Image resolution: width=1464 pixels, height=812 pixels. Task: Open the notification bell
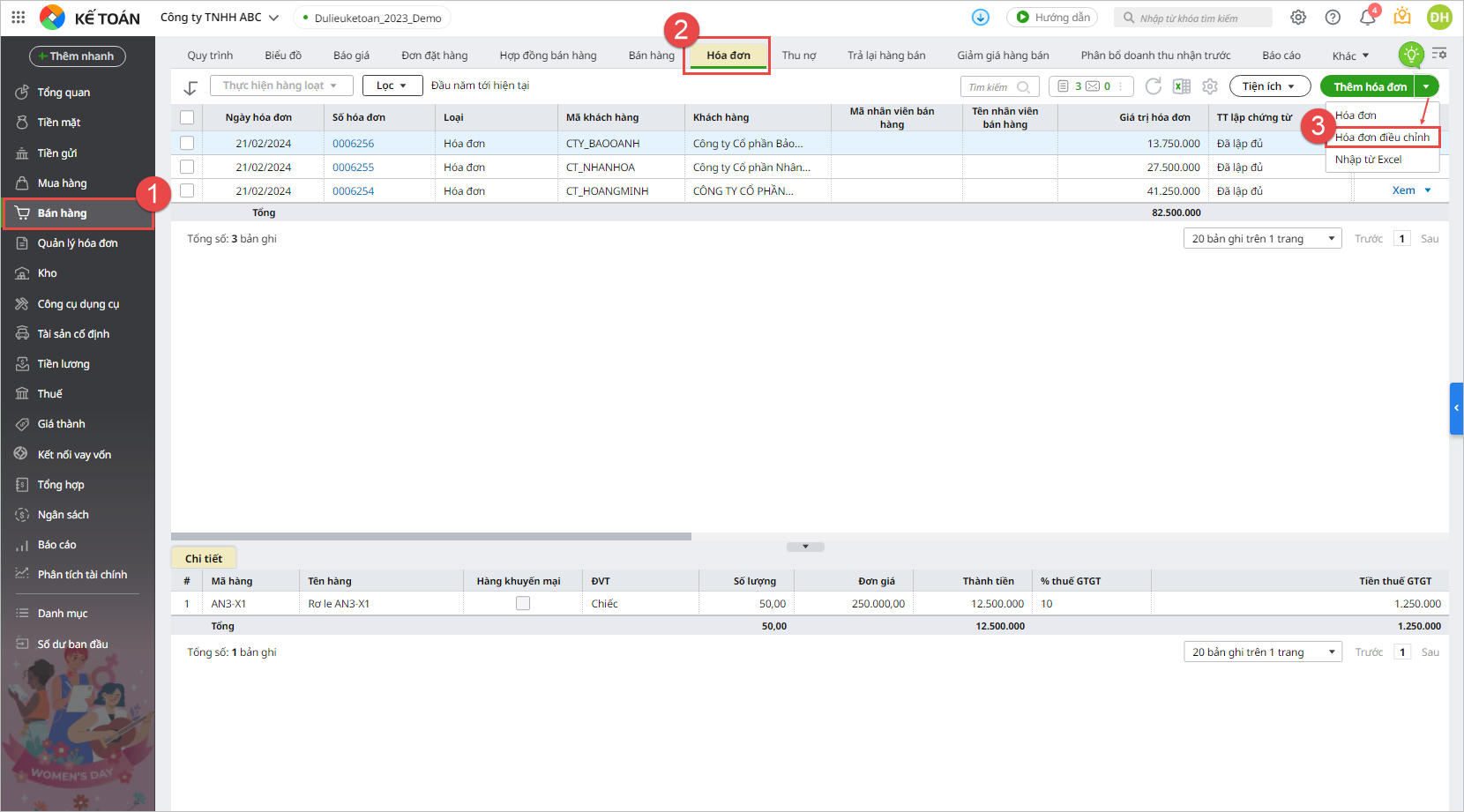click(1367, 18)
